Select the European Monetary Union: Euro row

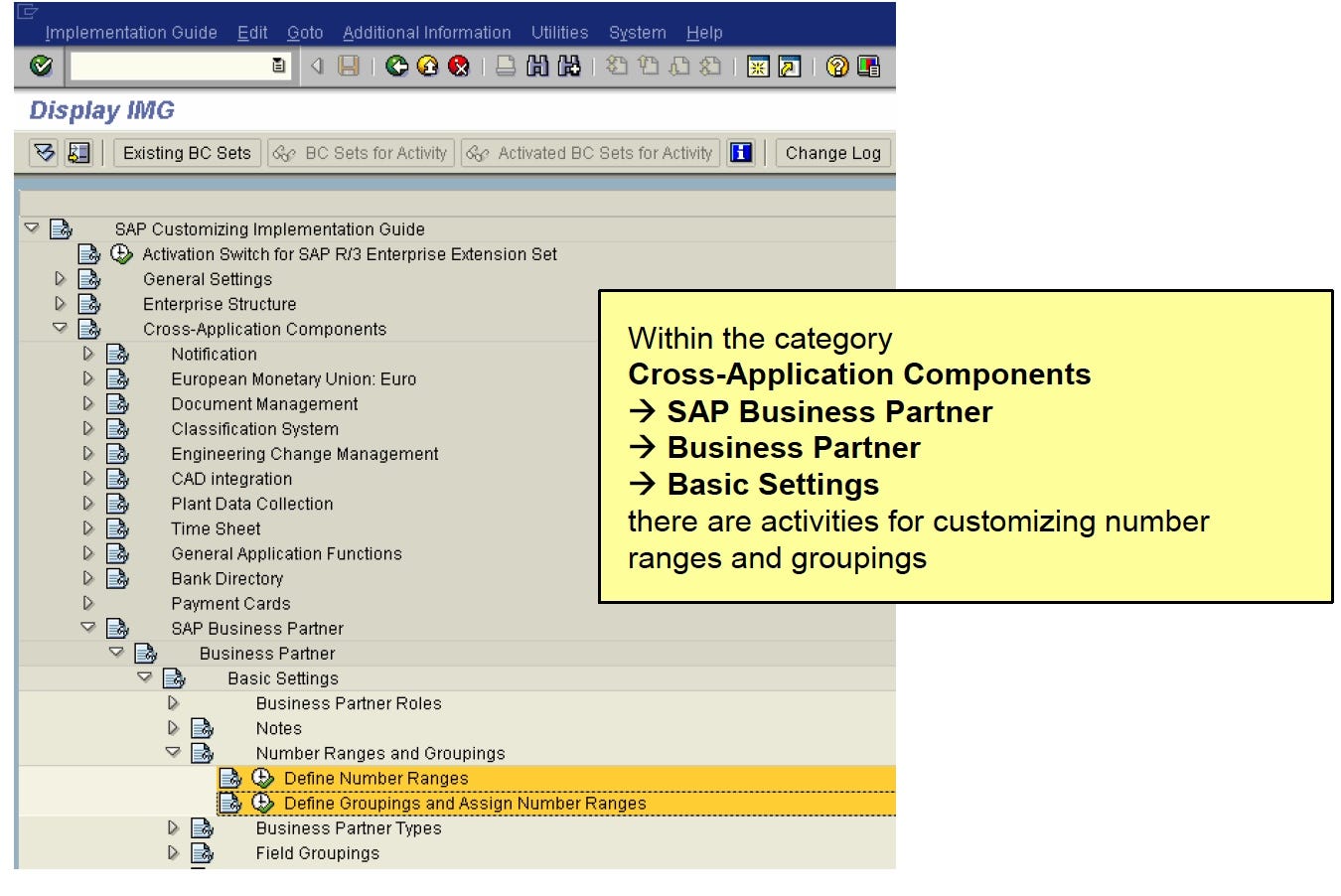293,378
